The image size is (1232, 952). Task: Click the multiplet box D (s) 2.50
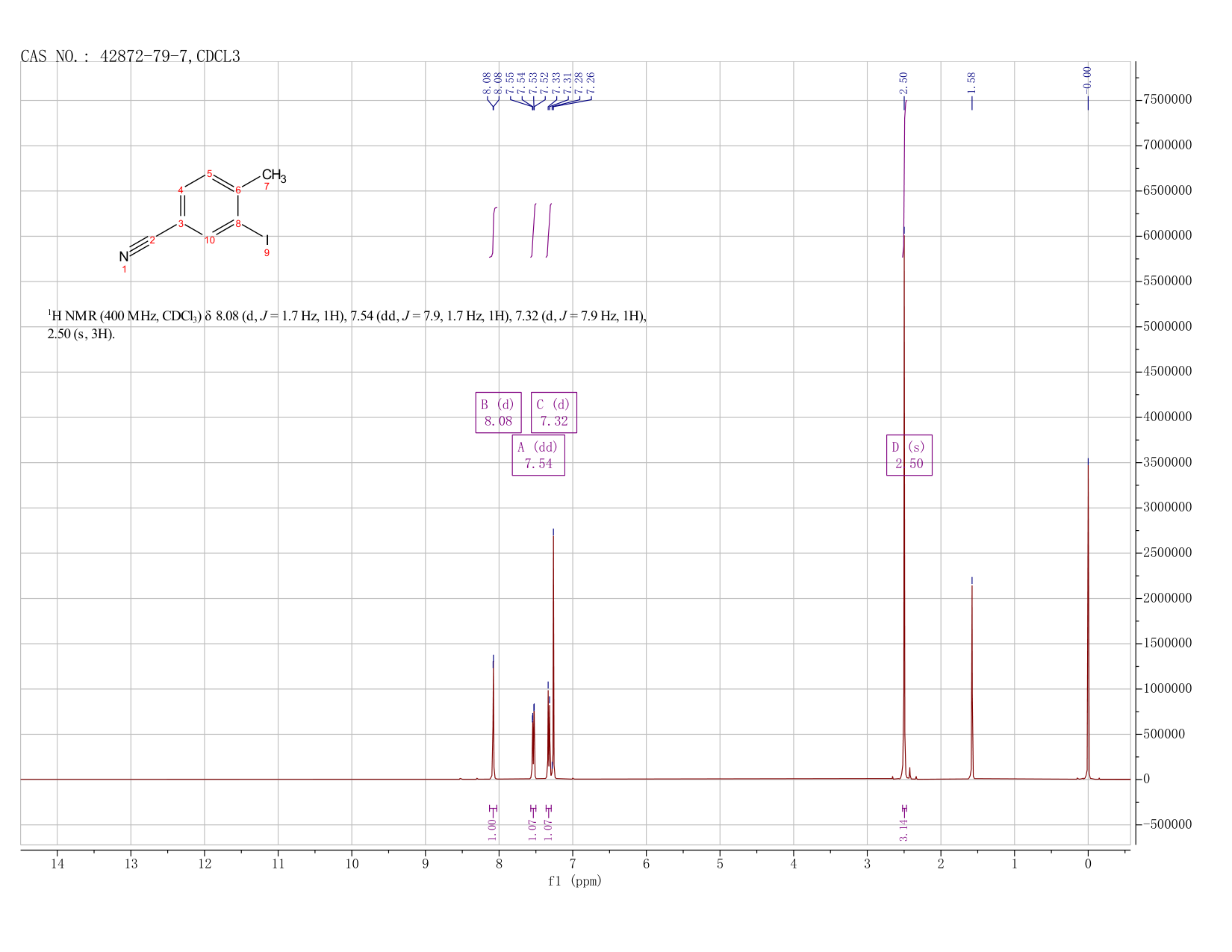pyautogui.click(x=909, y=455)
